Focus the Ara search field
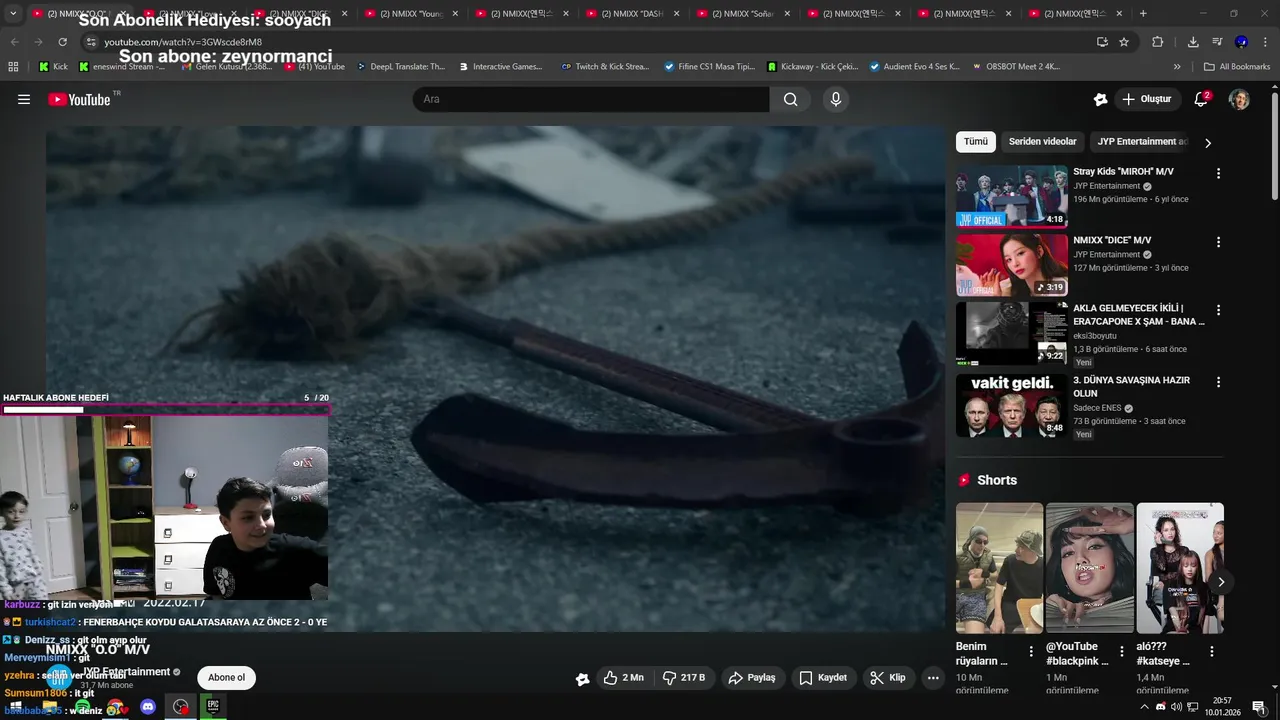This screenshot has width=1280, height=720. click(x=591, y=99)
